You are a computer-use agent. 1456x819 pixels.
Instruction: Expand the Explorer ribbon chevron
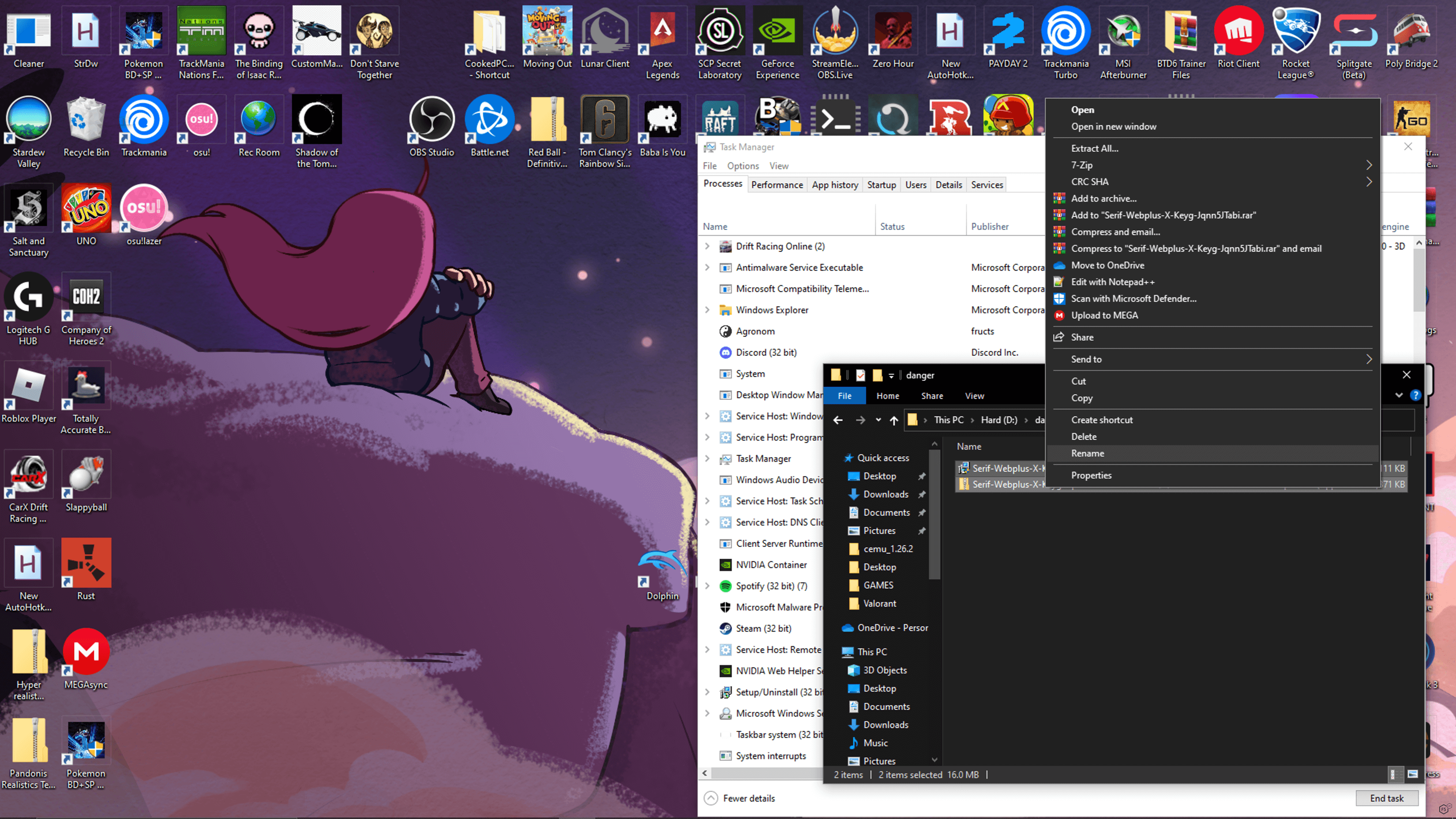(1399, 395)
